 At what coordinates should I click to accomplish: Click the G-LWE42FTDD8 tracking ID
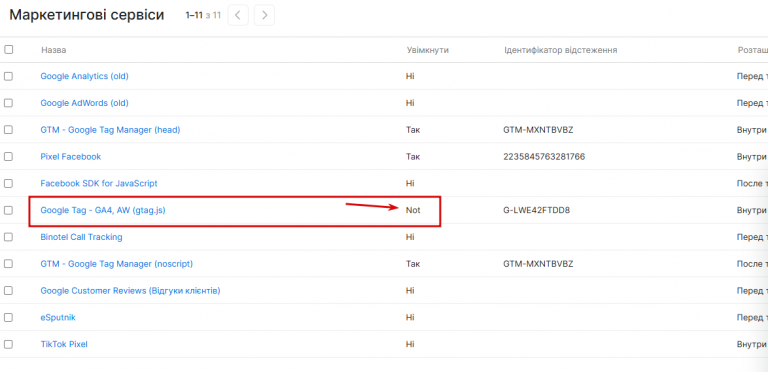pos(536,210)
